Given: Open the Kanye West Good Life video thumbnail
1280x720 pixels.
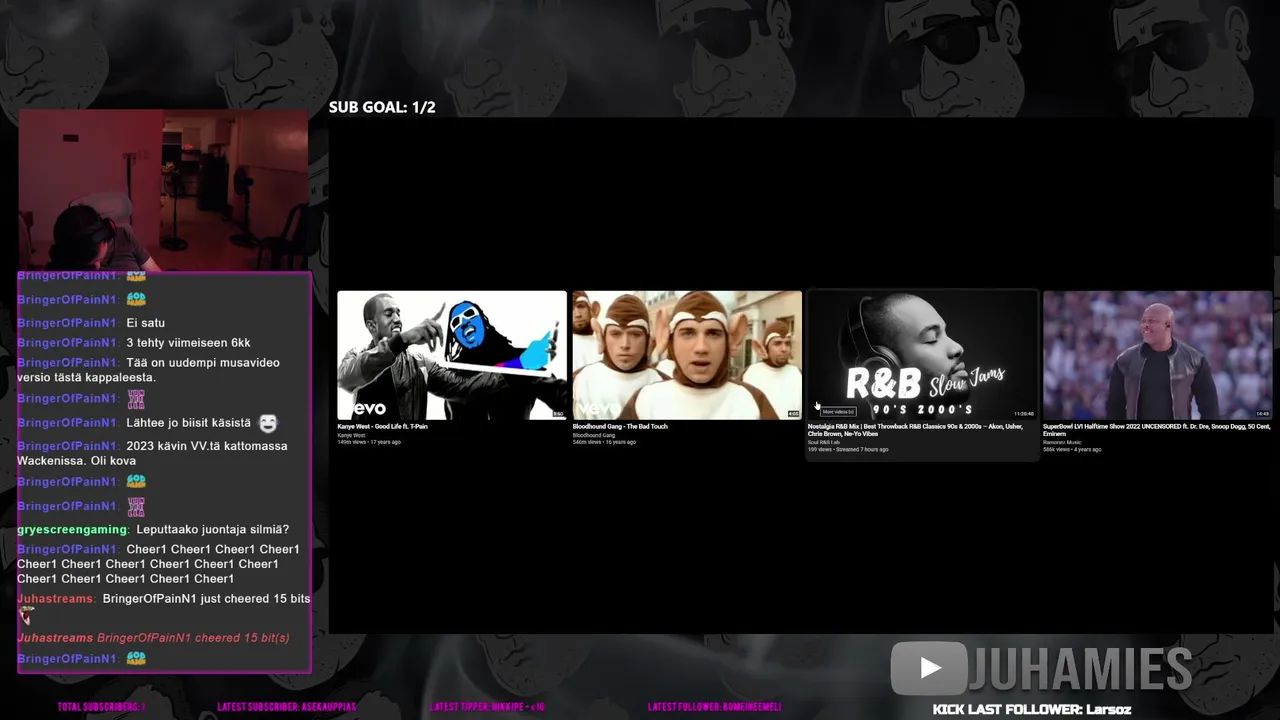Looking at the screenshot, I should click(452, 355).
